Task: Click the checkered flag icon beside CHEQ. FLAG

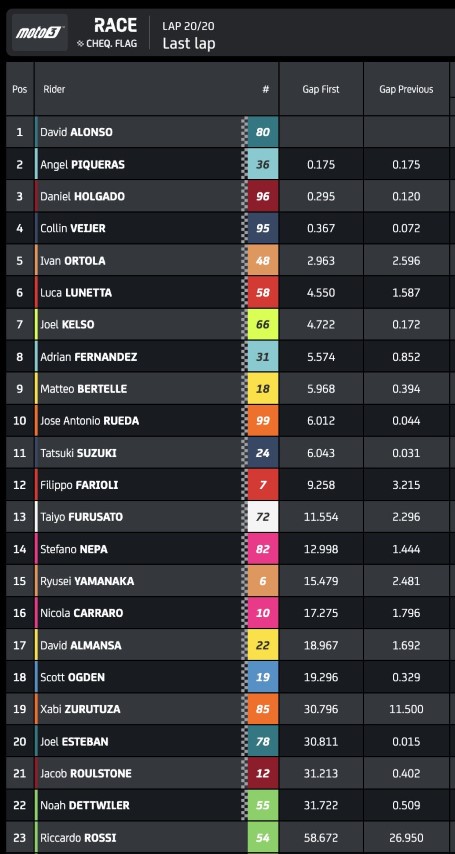Action: (81, 44)
